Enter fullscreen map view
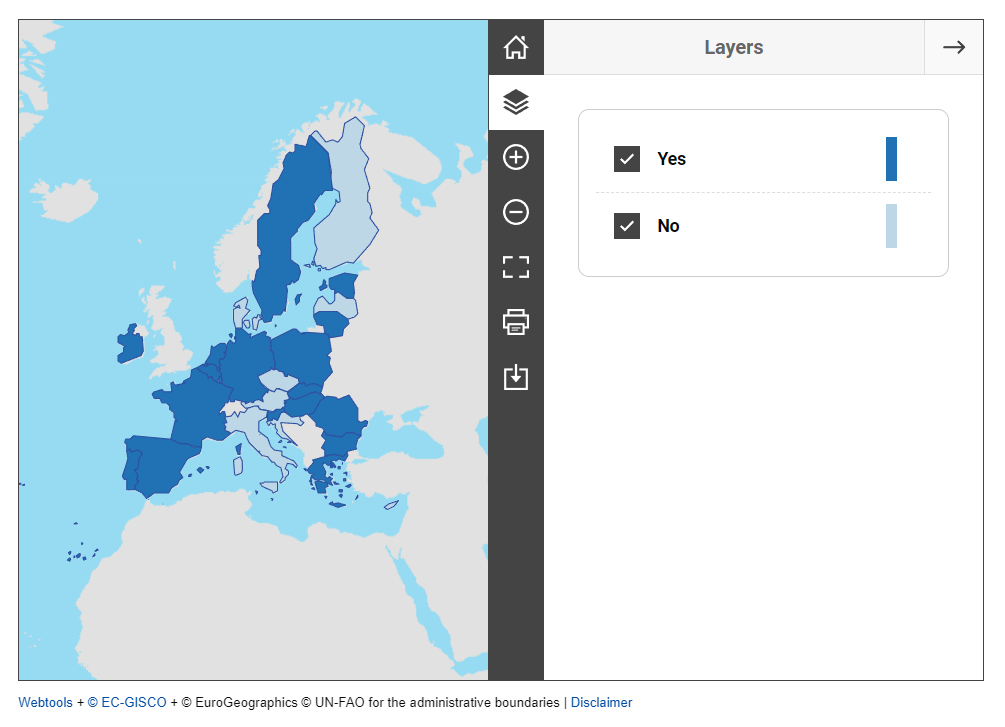Image resolution: width=1005 pixels, height=727 pixels. [x=516, y=267]
